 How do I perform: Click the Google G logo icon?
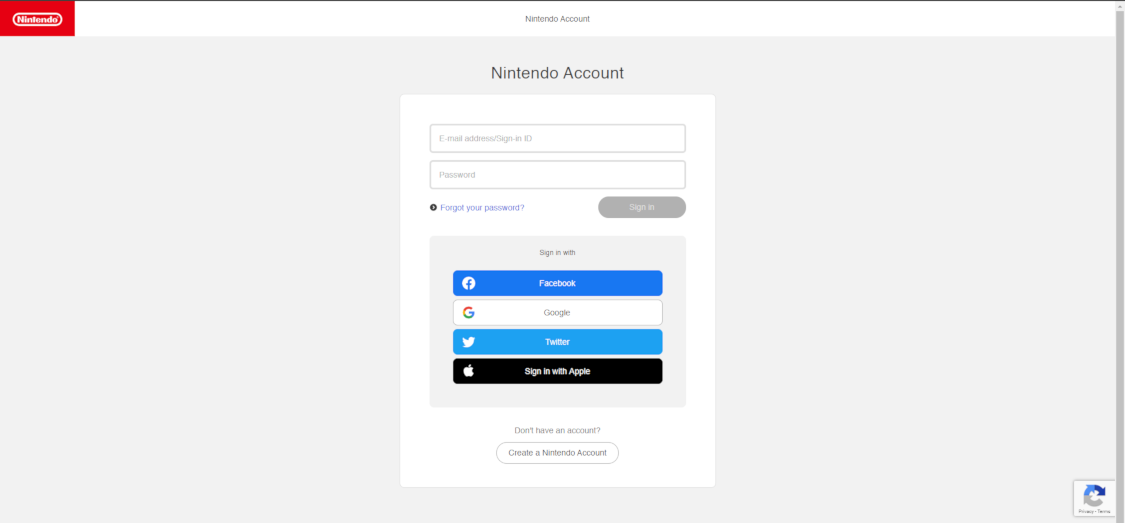click(x=469, y=313)
